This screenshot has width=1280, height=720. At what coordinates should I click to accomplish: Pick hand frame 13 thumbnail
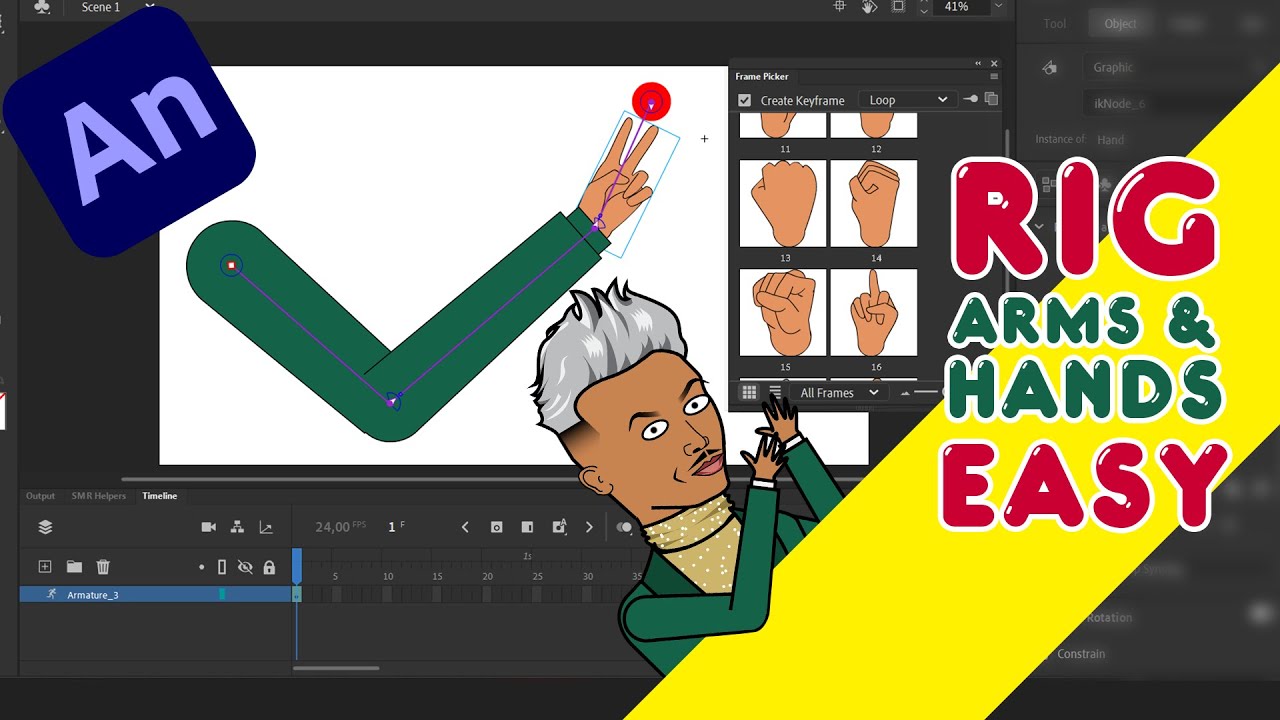point(783,204)
